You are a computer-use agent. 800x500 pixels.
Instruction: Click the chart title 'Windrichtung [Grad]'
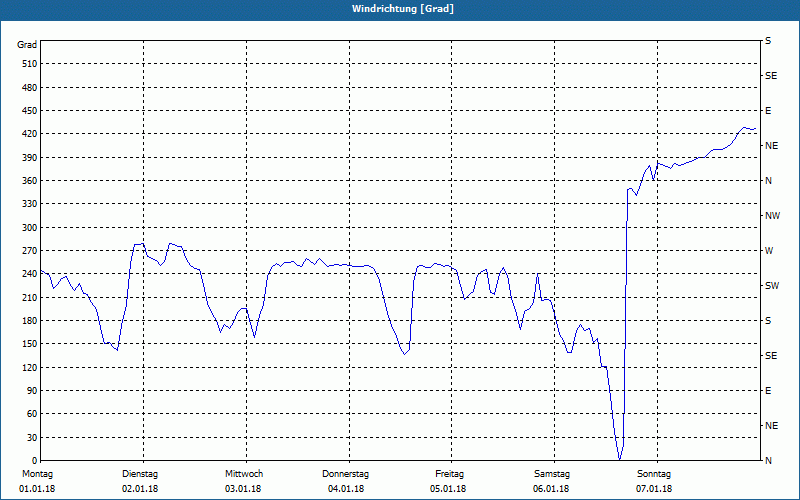[x=403, y=9]
